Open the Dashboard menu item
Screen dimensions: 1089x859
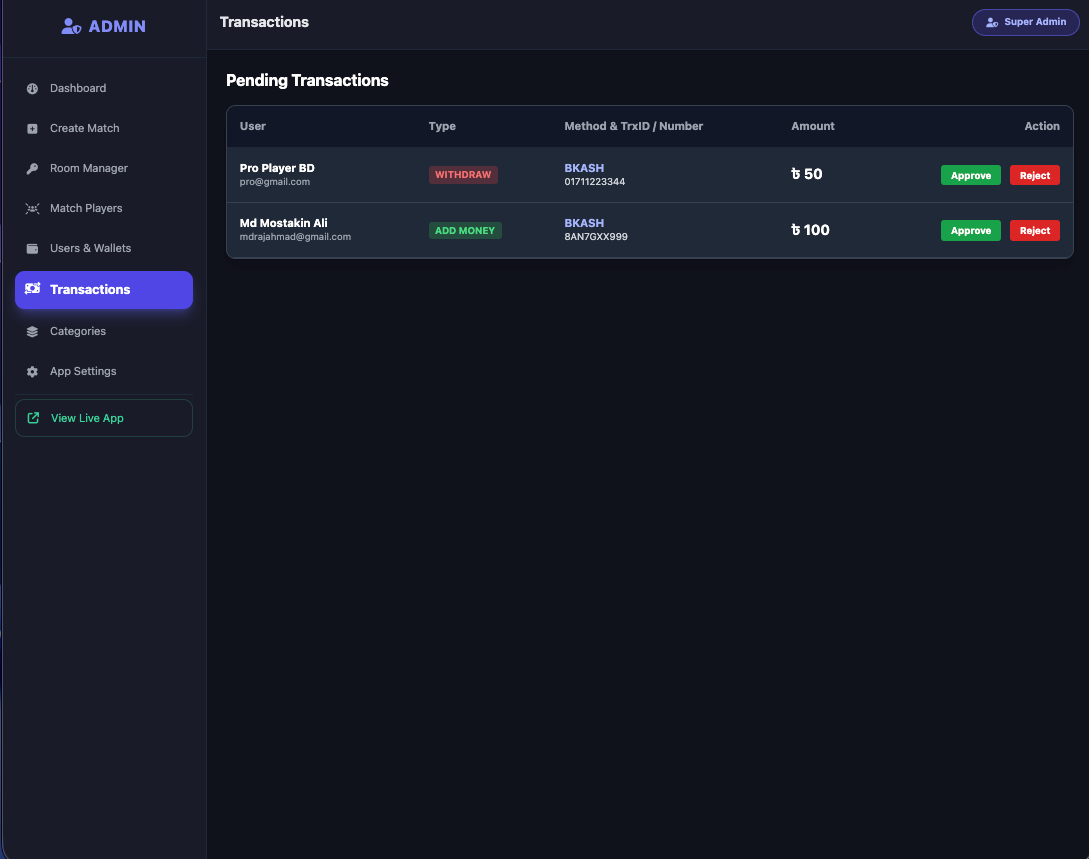coord(104,88)
